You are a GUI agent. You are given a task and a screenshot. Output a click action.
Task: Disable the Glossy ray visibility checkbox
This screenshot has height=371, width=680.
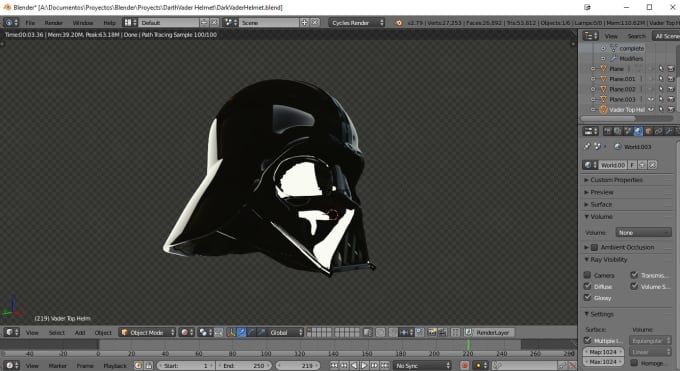point(587,298)
